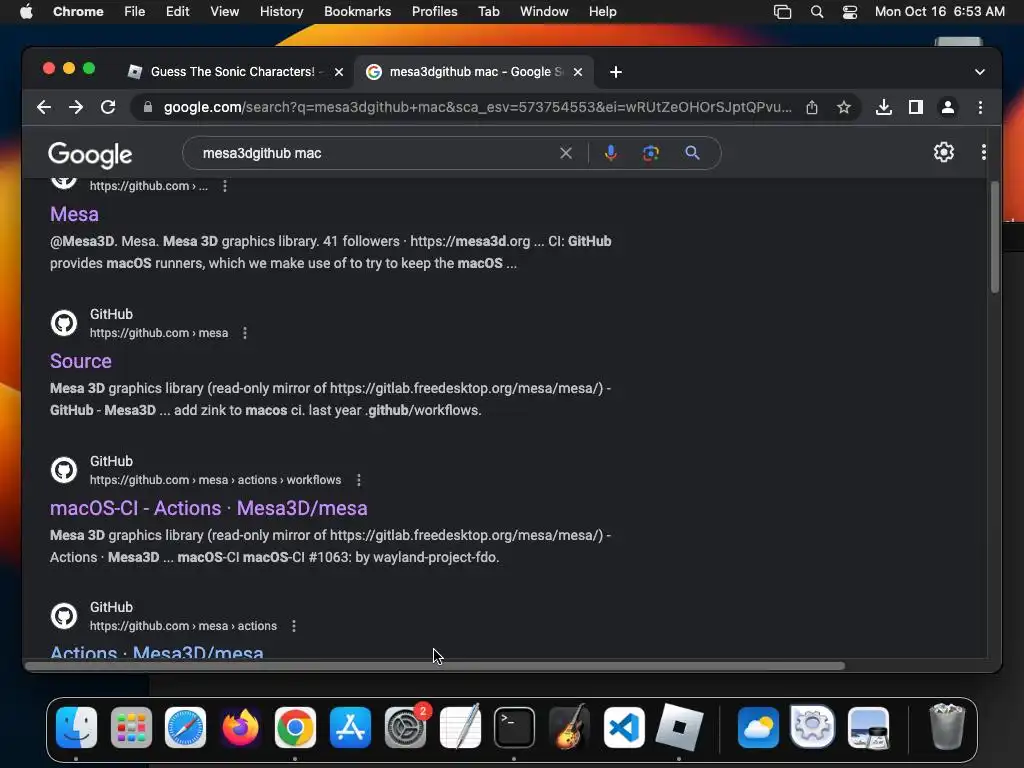Open the Chrome profile icon
Viewport: 1024px width, 768px height.
click(948, 107)
